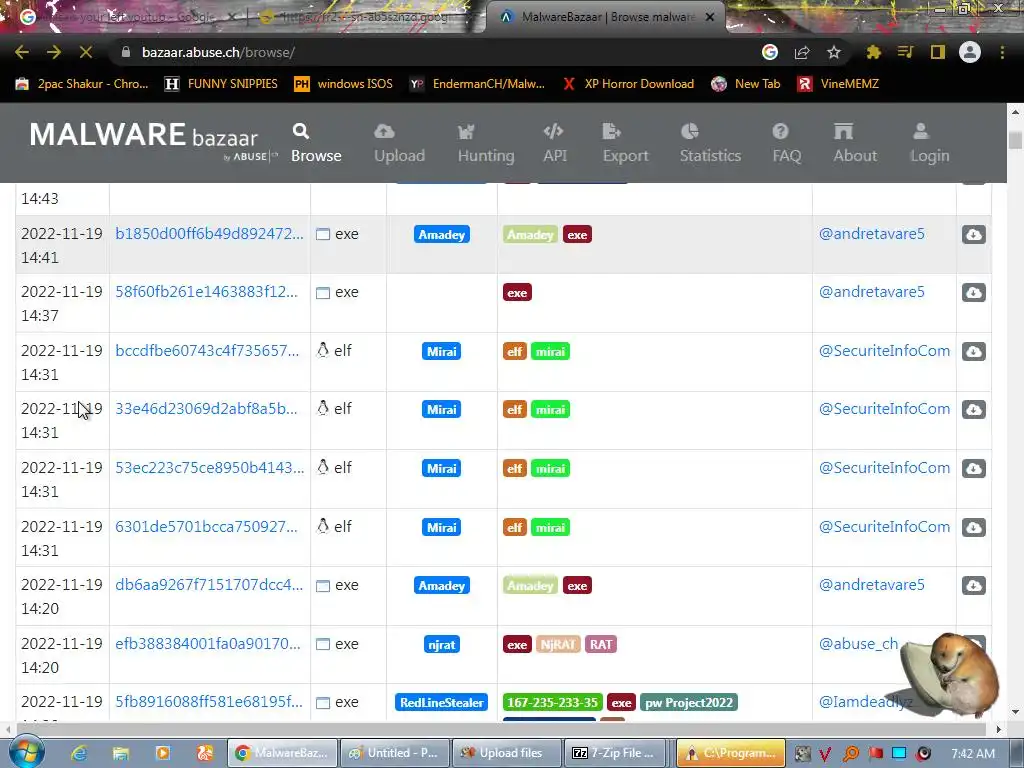Download the 33e46d23069d2abf8a5b sample

coord(973,409)
